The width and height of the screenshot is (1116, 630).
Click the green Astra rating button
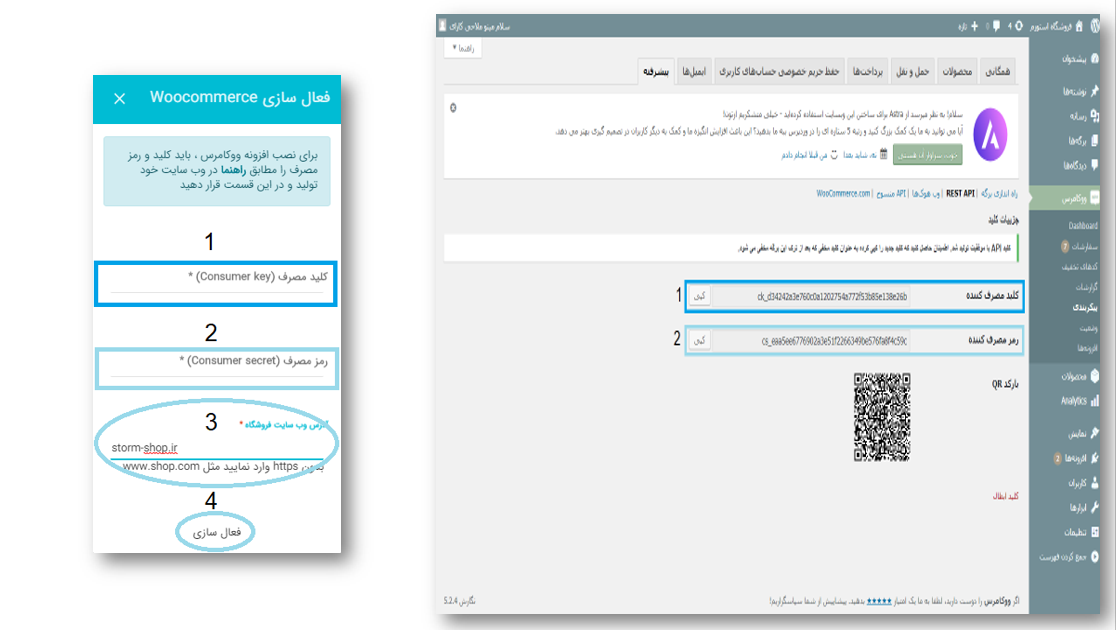927,155
